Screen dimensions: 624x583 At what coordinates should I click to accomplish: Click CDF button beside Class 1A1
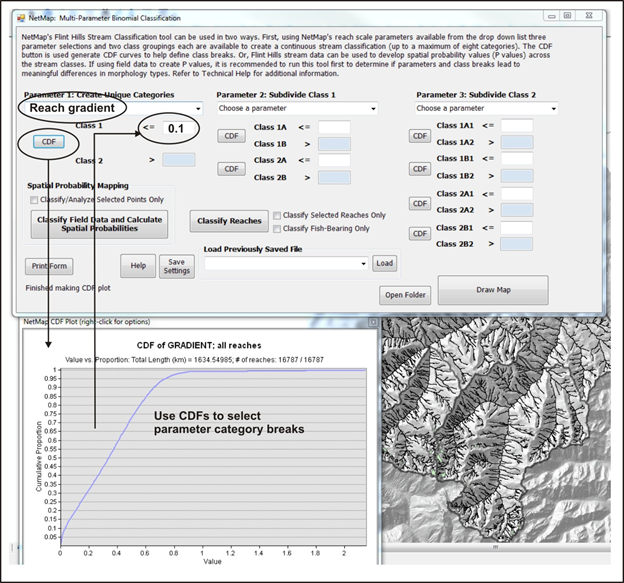pyautogui.click(x=419, y=134)
